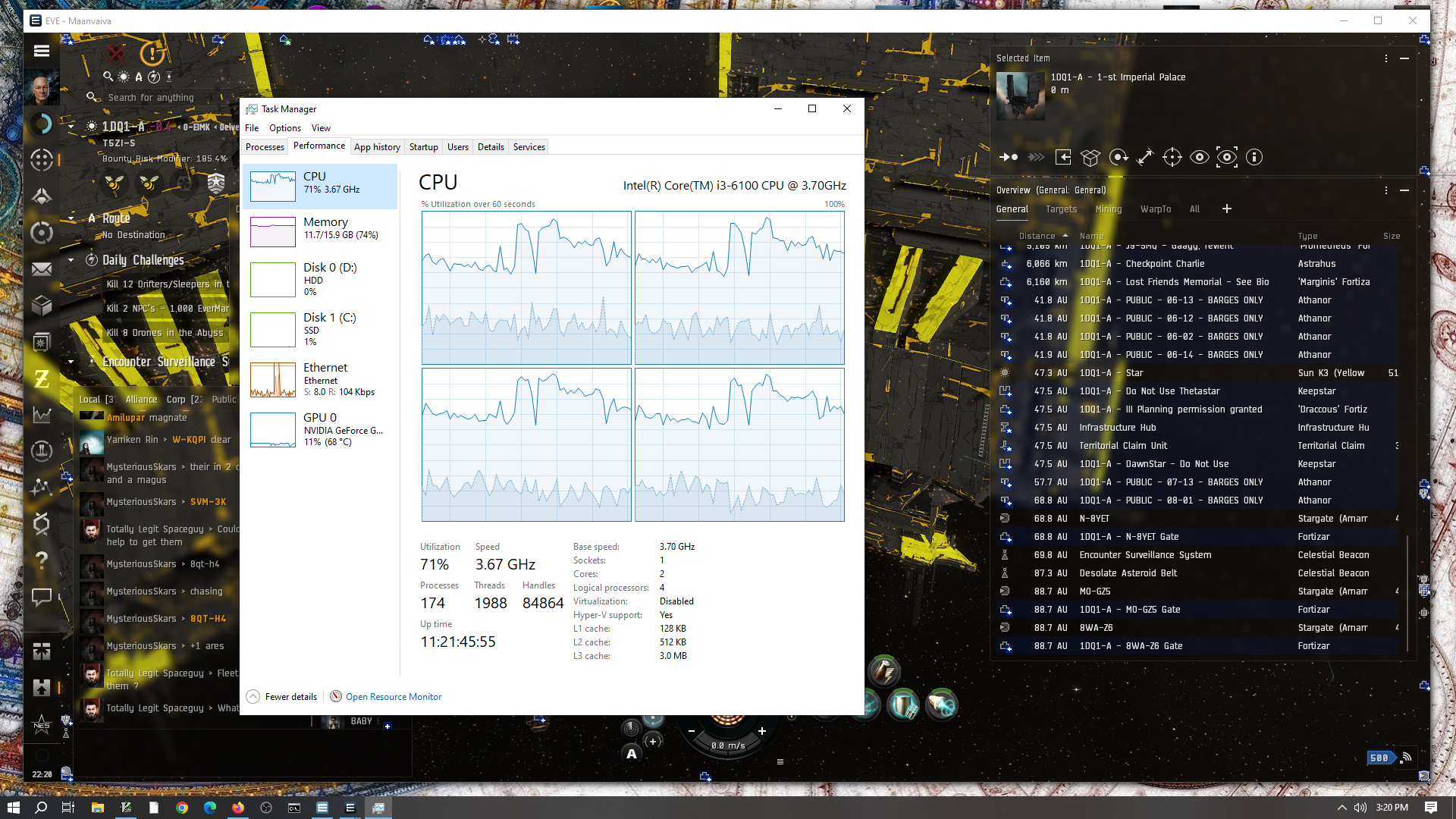1456x819 pixels.
Task: Open the Market graph icon in Neocom
Action: tap(42, 415)
